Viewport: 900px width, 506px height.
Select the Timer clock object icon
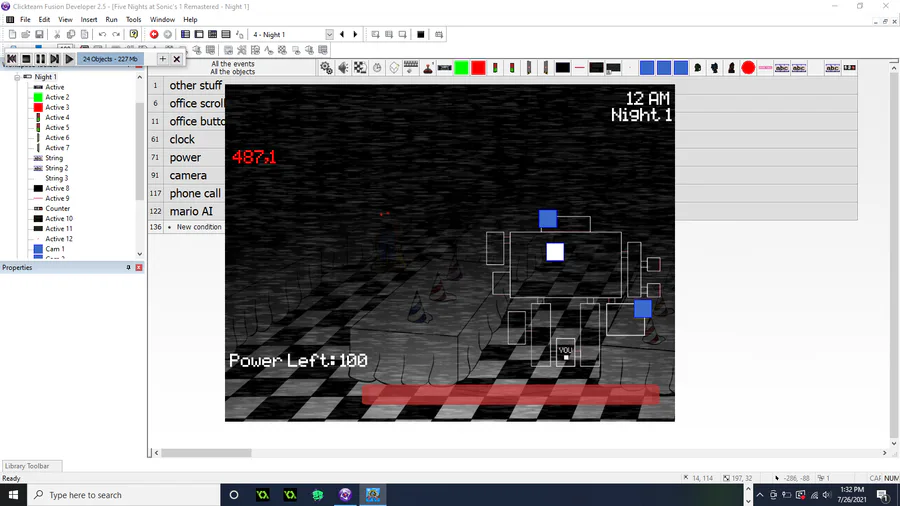pyautogui.click(x=377, y=68)
